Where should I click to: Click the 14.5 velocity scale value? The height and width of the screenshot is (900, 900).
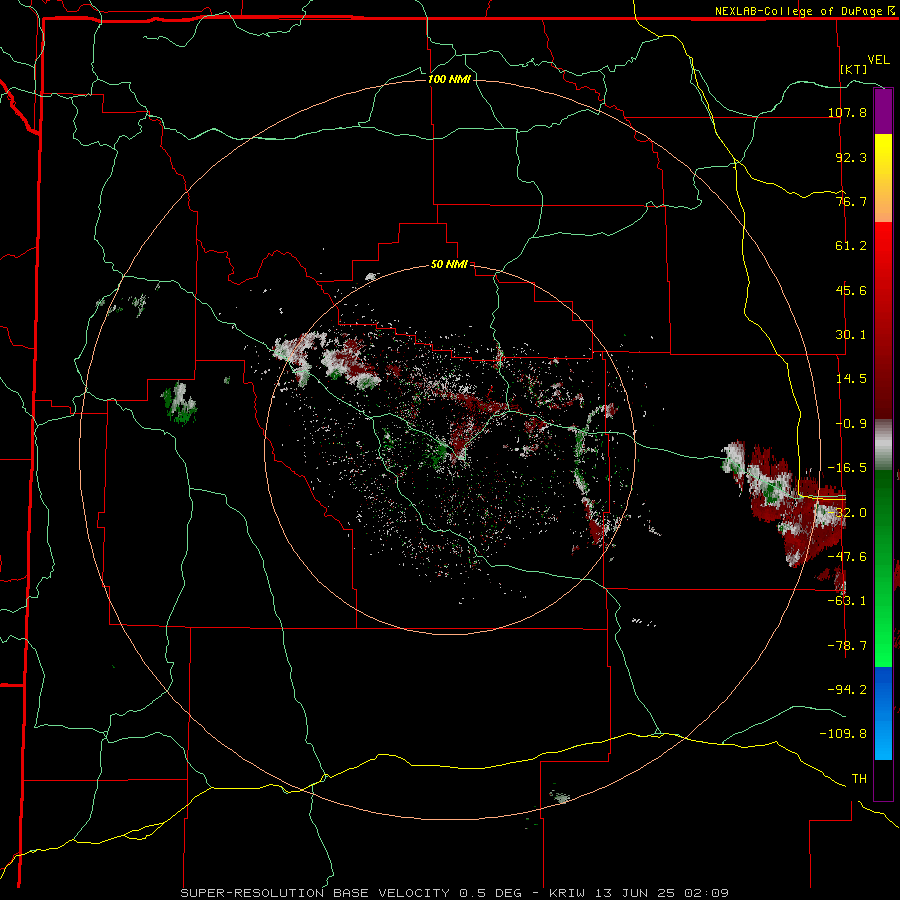click(851, 379)
